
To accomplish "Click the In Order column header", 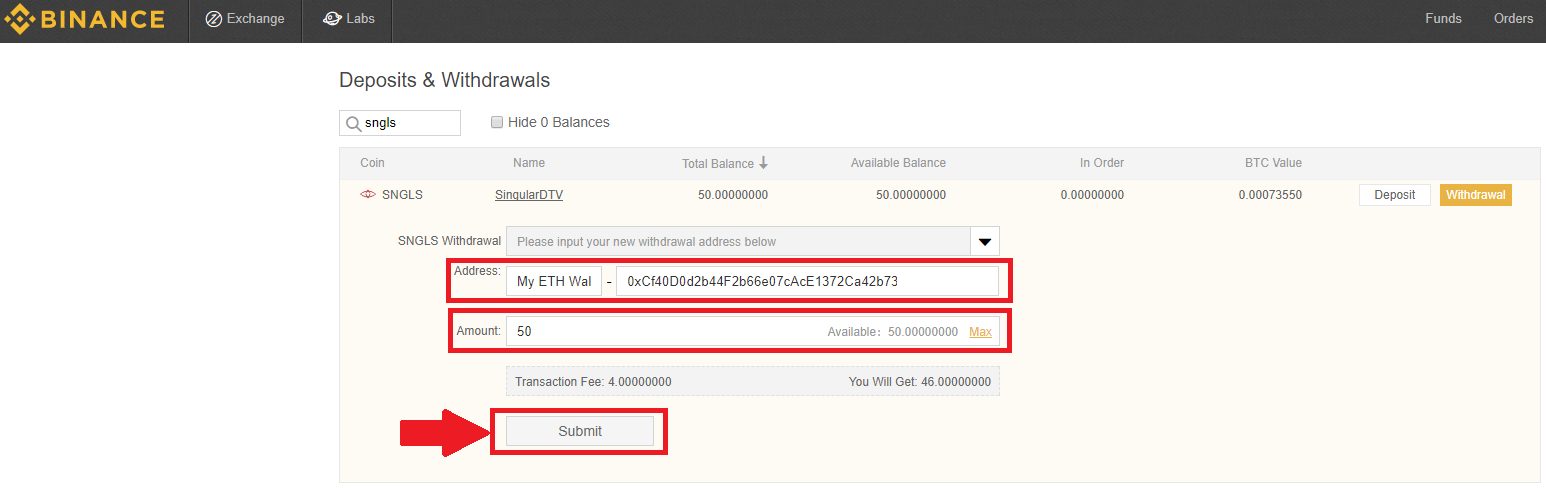I will tap(1102, 163).
